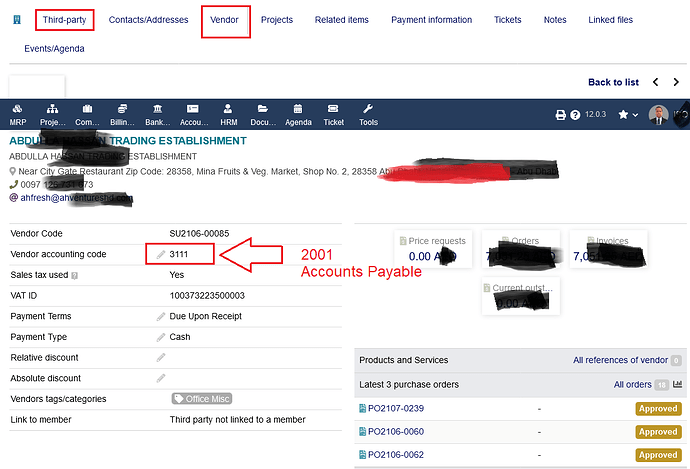Open the Payment information tab

[x=431, y=20]
